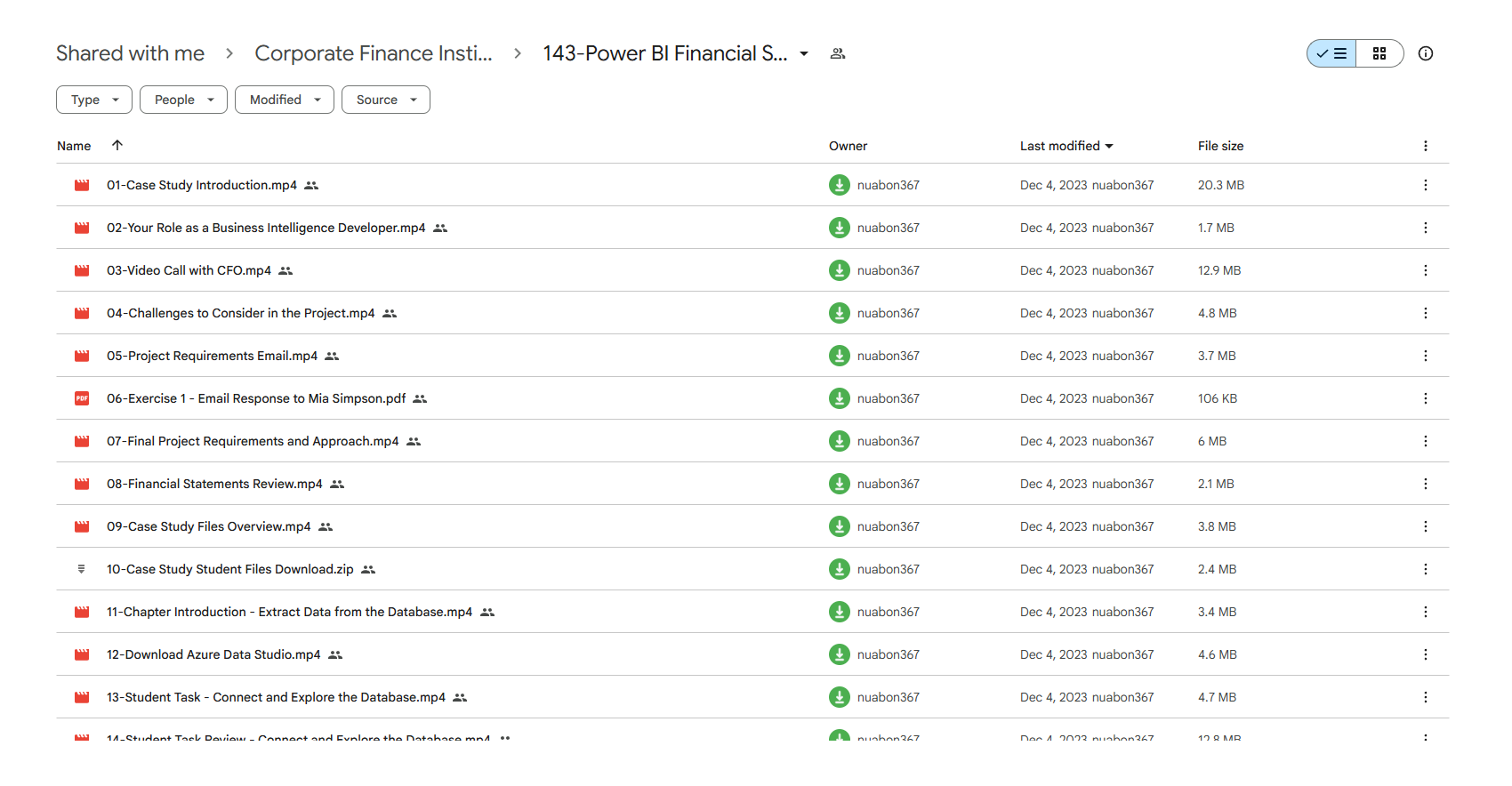Open more actions for 12-Download Azure Data Studio.mp4

tap(1426, 654)
